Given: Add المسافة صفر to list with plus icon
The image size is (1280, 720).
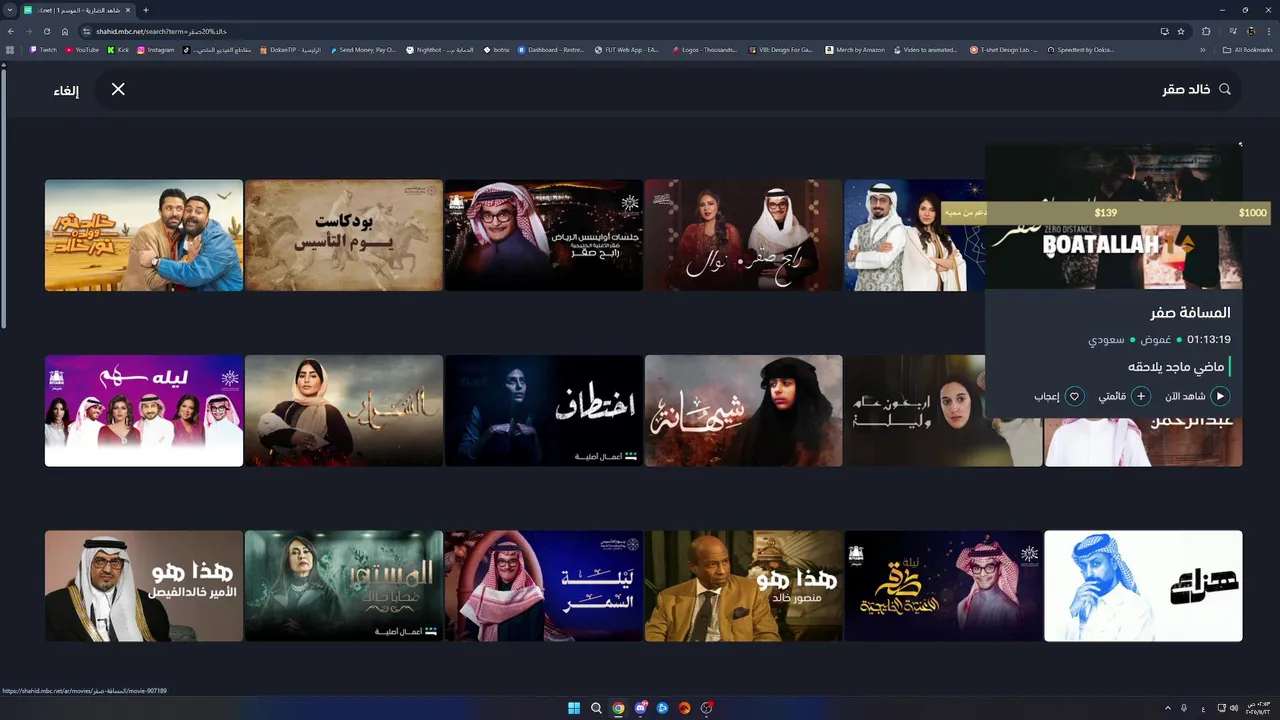Looking at the screenshot, I should [1141, 396].
